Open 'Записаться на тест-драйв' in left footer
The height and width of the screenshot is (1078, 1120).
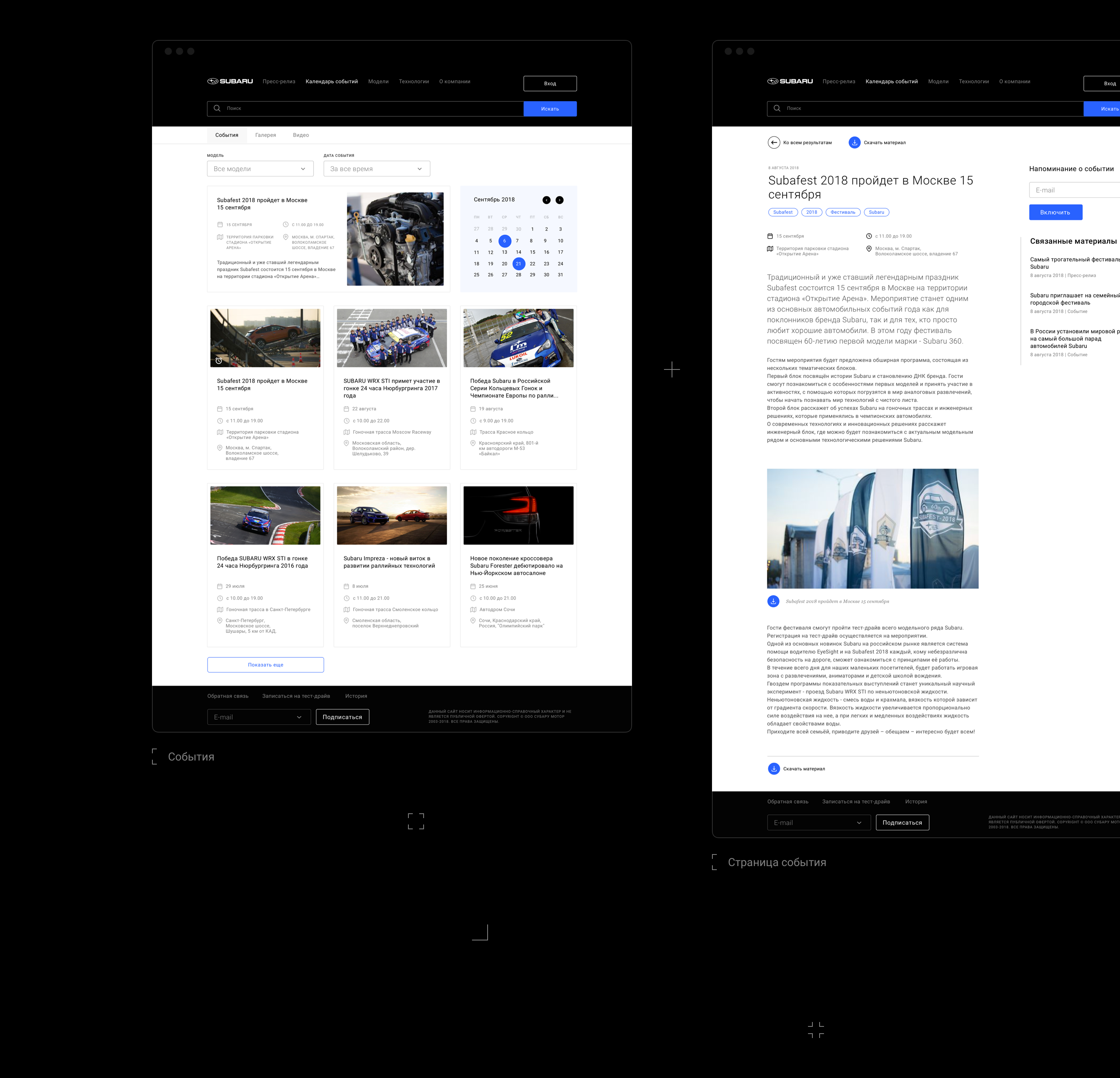pyautogui.click(x=296, y=697)
